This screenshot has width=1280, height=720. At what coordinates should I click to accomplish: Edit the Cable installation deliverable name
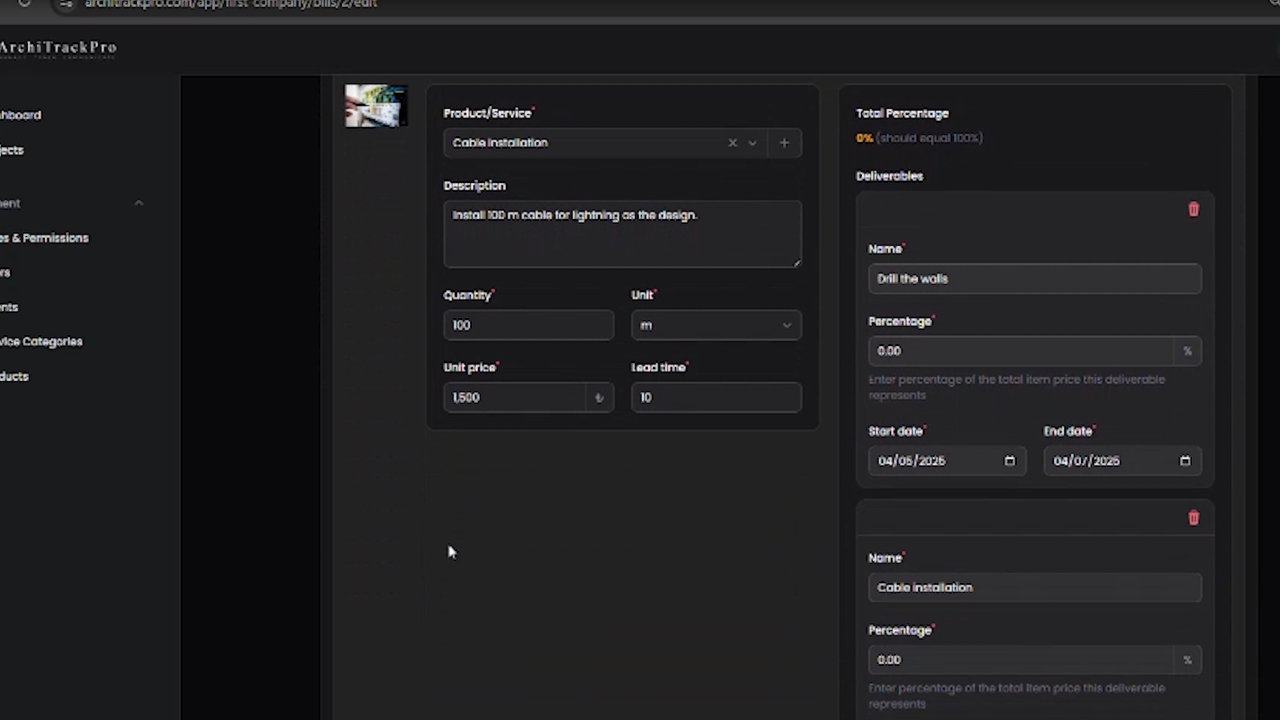pyautogui.click(x=1035, y=588)
